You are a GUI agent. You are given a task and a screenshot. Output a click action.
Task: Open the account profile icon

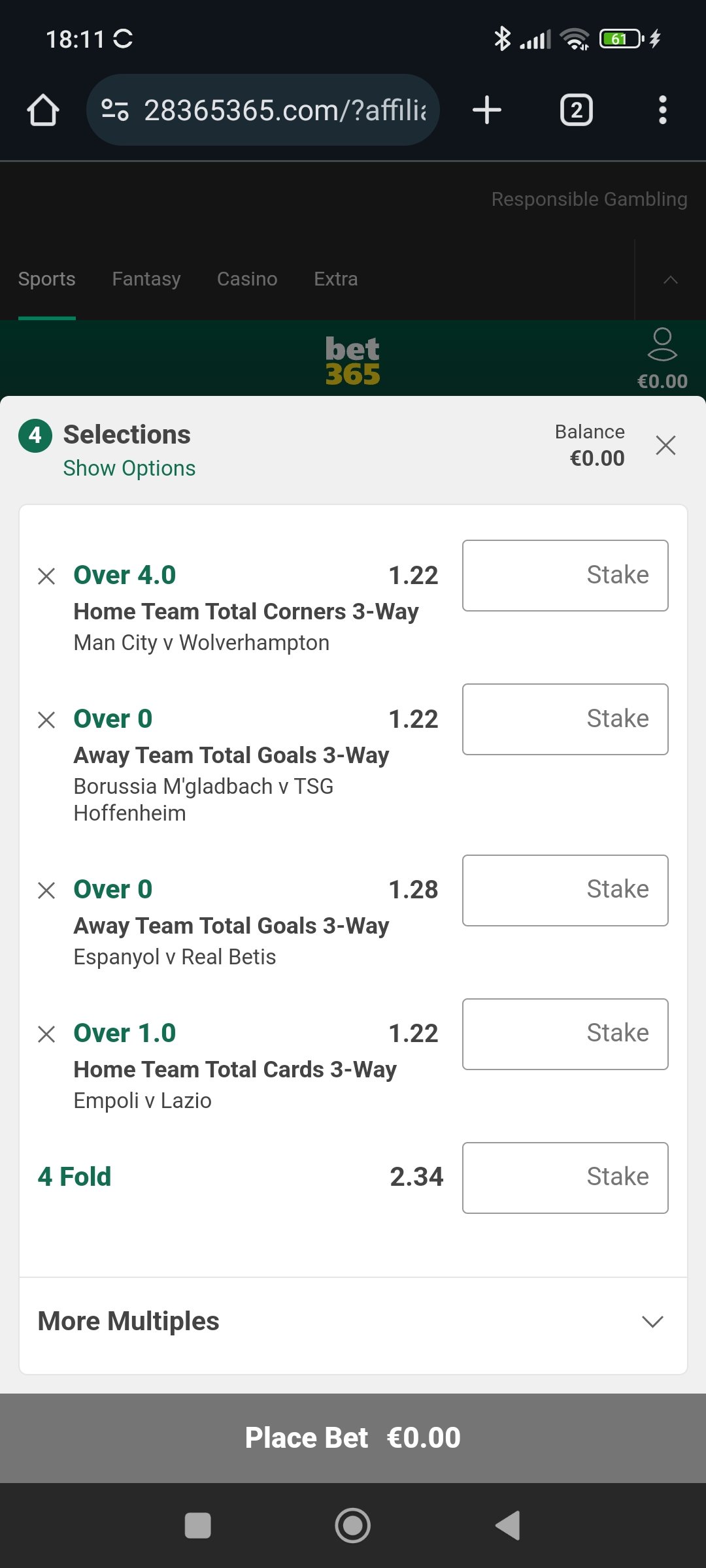(662, 345)
